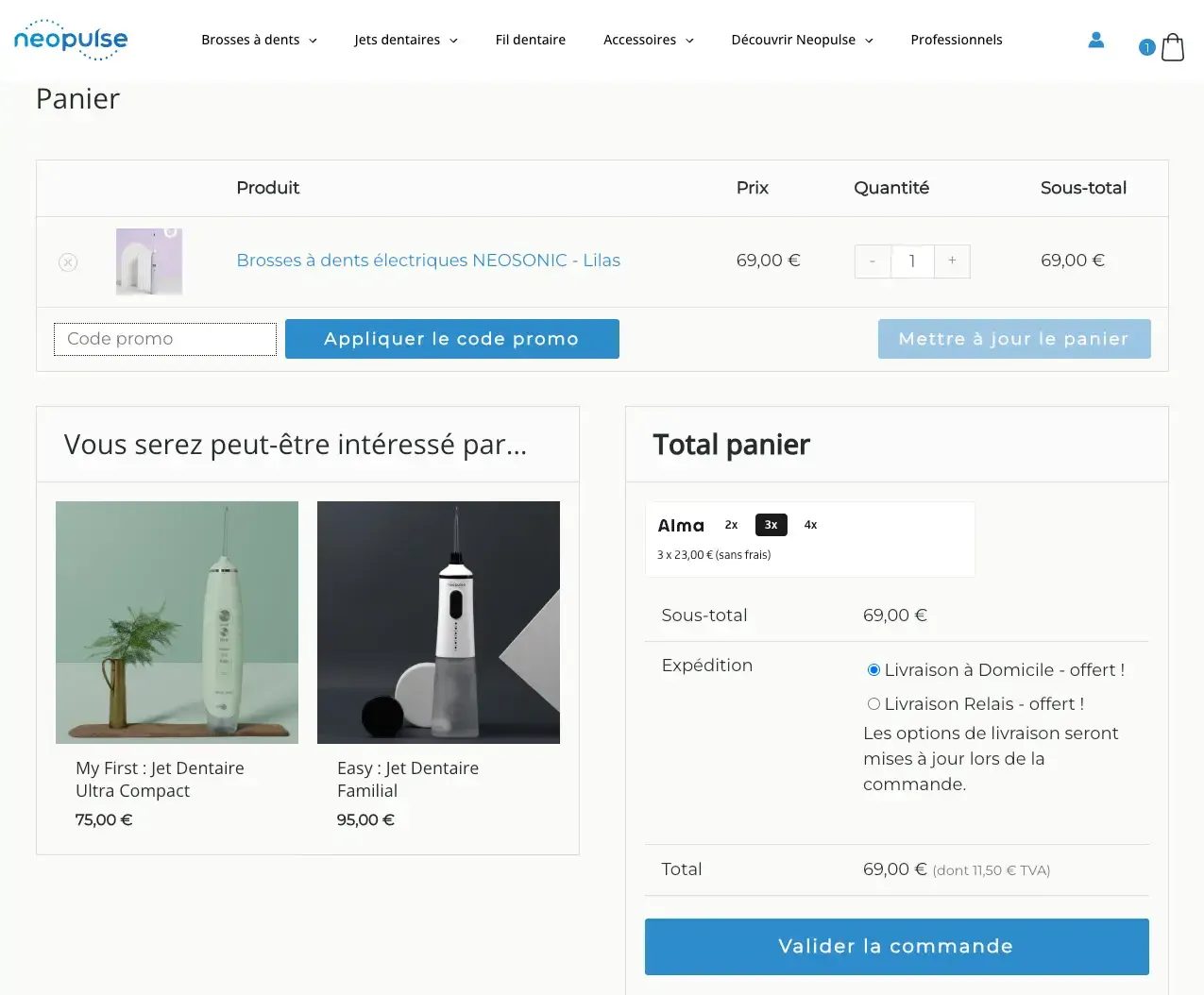The image size is (1204, 995).
Task: Open Professionnels menu item
Action: pyautogui.click(x=957, y=40)
